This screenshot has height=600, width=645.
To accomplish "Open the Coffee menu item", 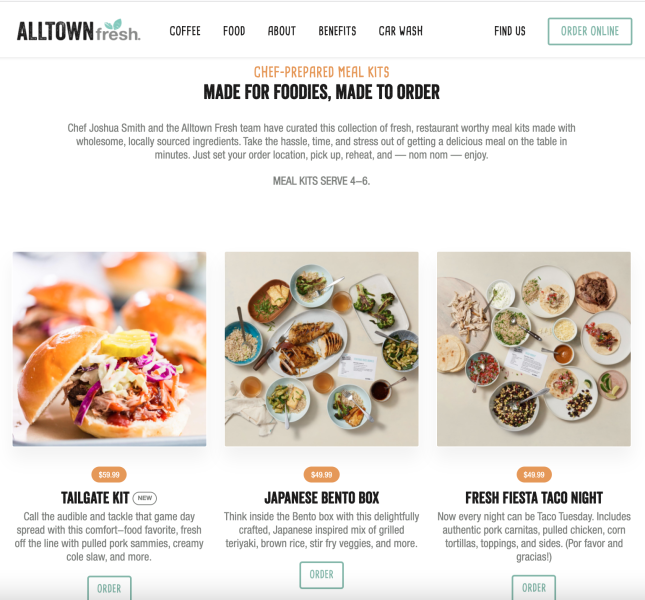I will (x=185, y=31).
